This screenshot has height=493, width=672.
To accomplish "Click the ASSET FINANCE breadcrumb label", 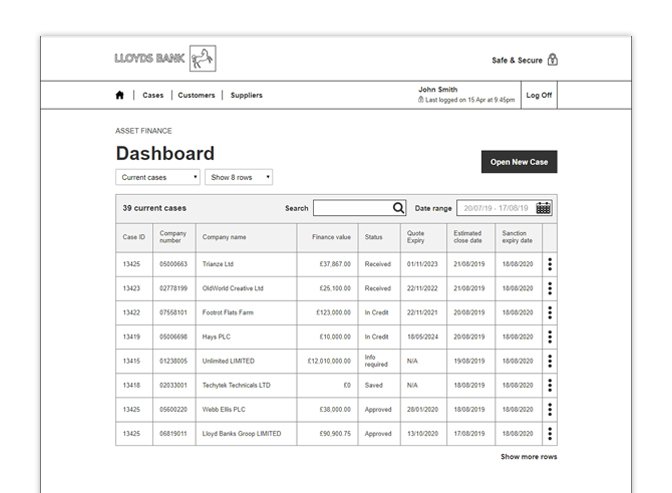I will tap(143, 131).
